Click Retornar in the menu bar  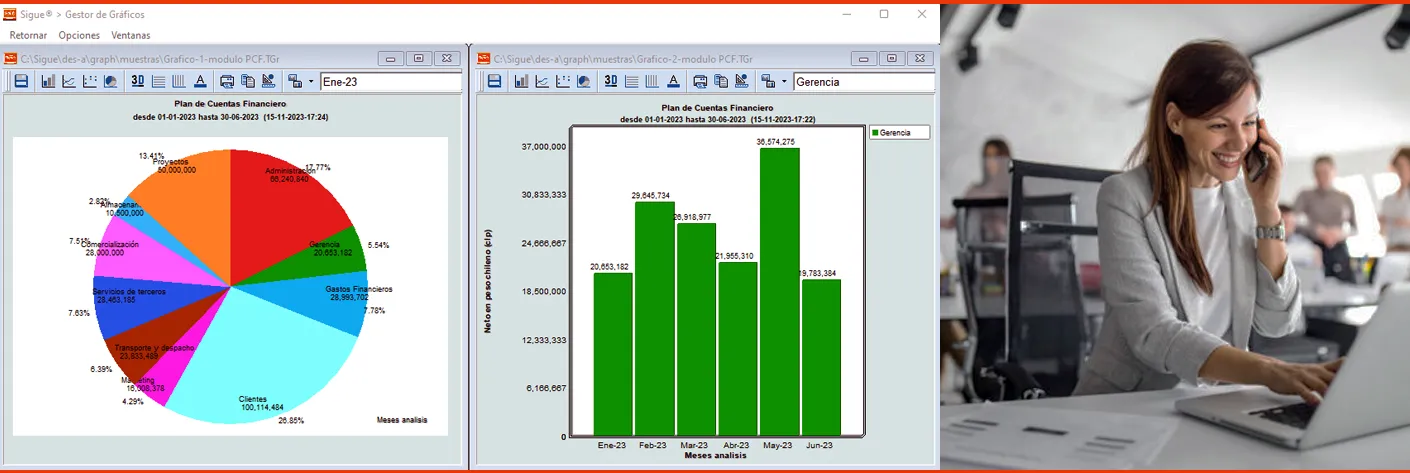click(x=28, y=35)
